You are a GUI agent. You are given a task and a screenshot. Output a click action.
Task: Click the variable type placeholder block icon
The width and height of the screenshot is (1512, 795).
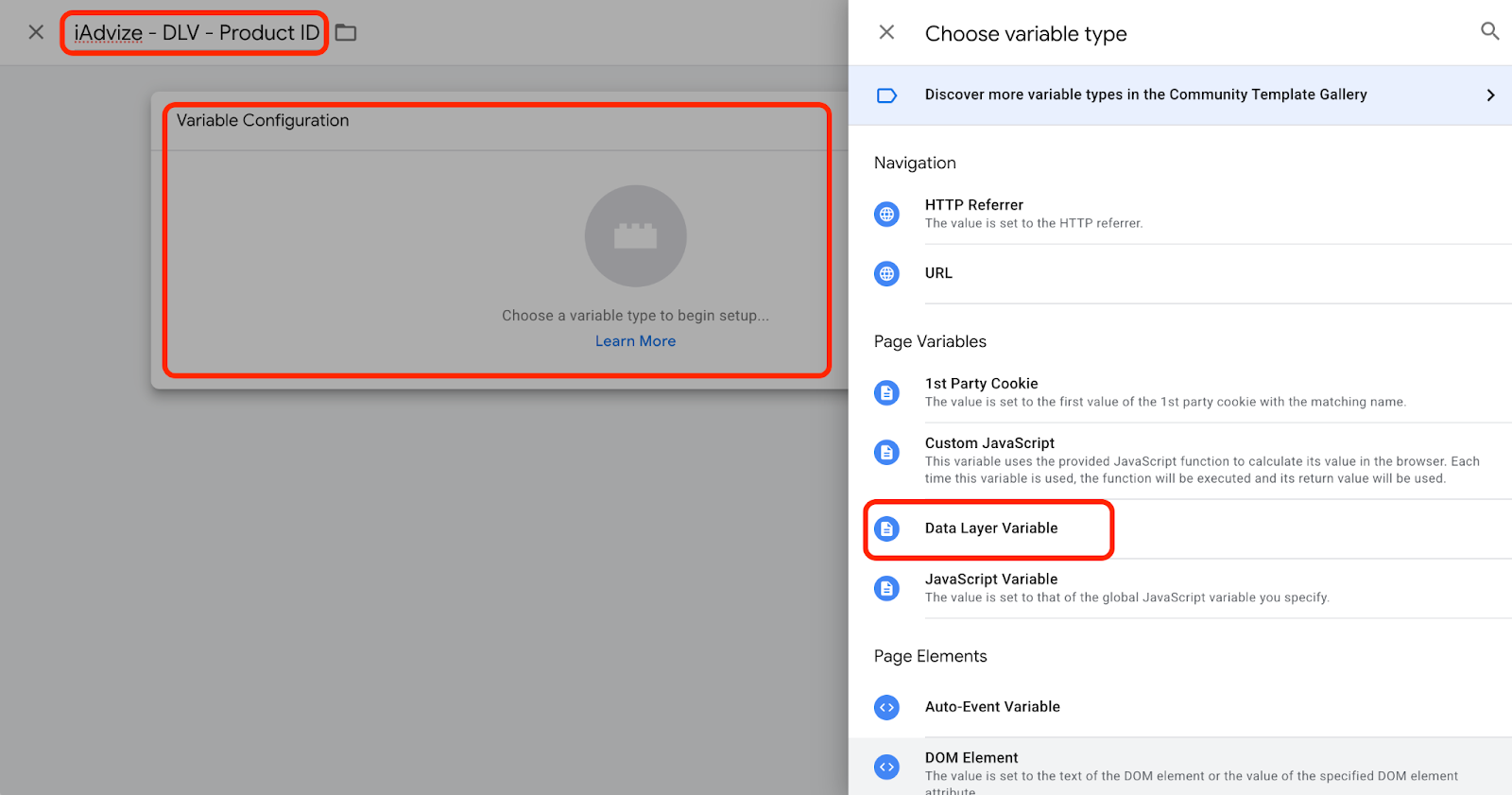635,236
